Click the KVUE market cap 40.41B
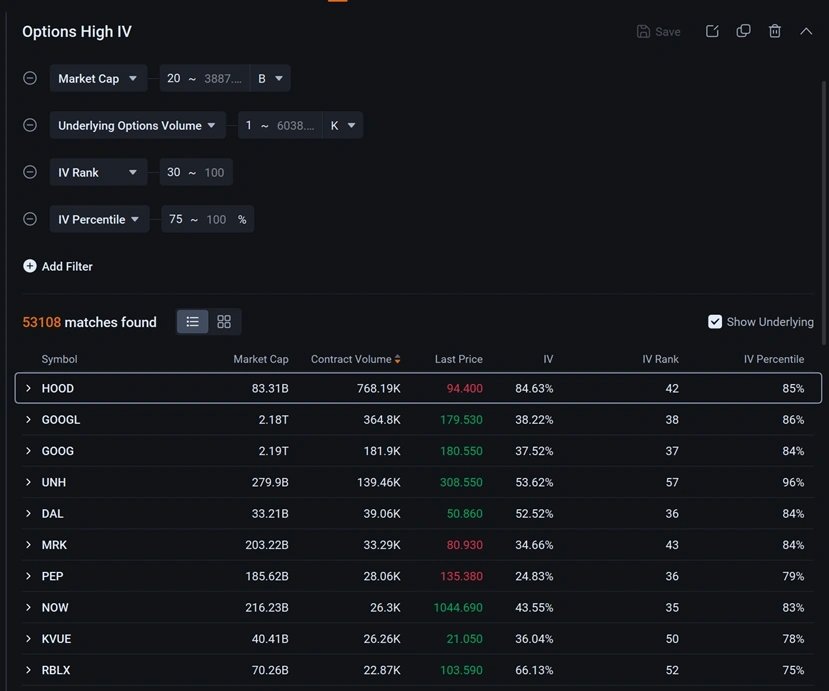 (x=270, y=639)
